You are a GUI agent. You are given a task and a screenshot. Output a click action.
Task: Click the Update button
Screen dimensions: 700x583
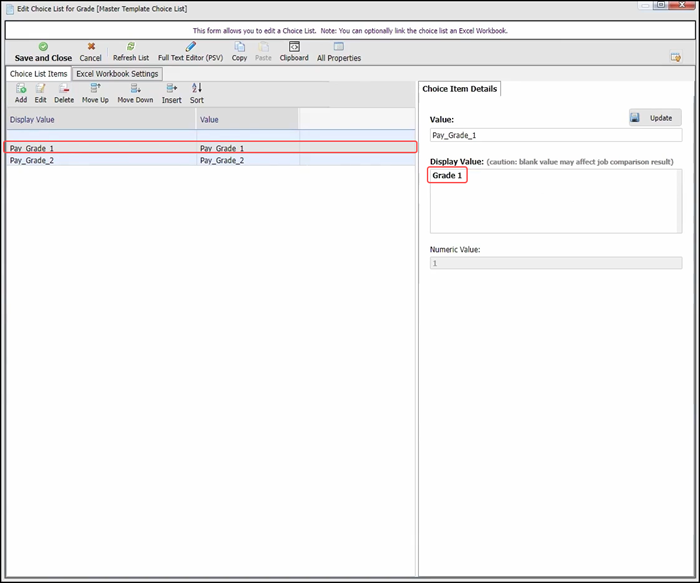click(655, 118)
